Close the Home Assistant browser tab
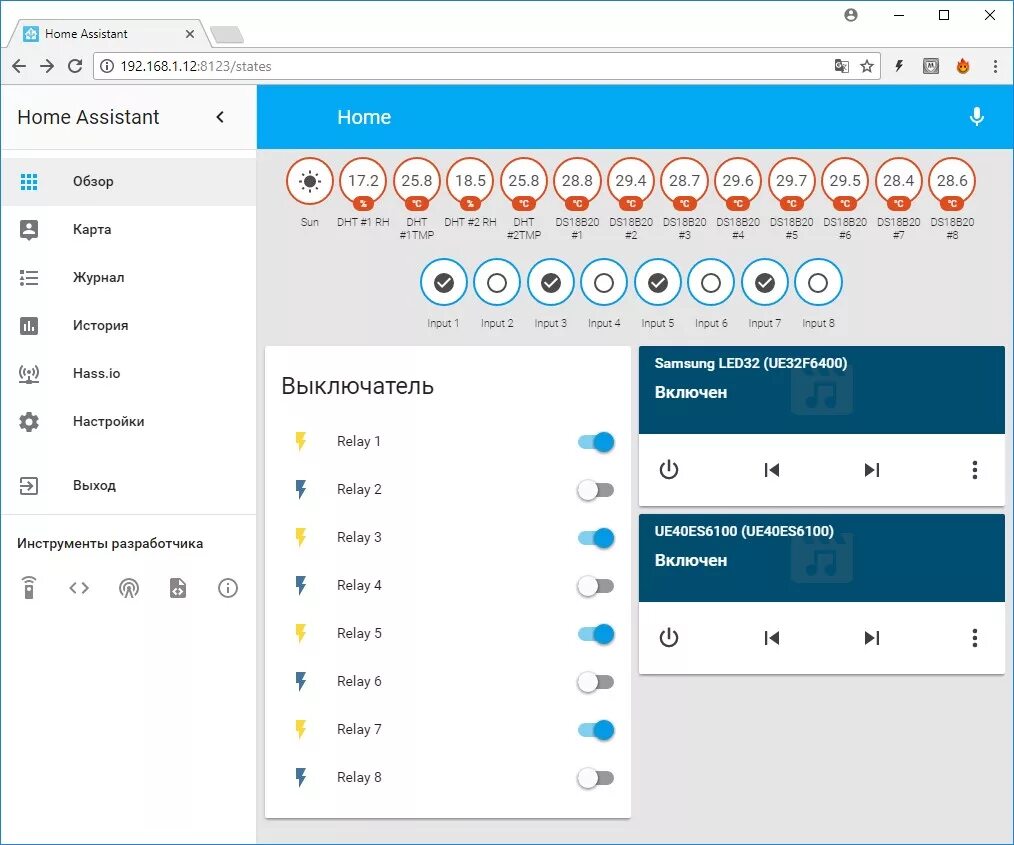 [x=189, y=34]
